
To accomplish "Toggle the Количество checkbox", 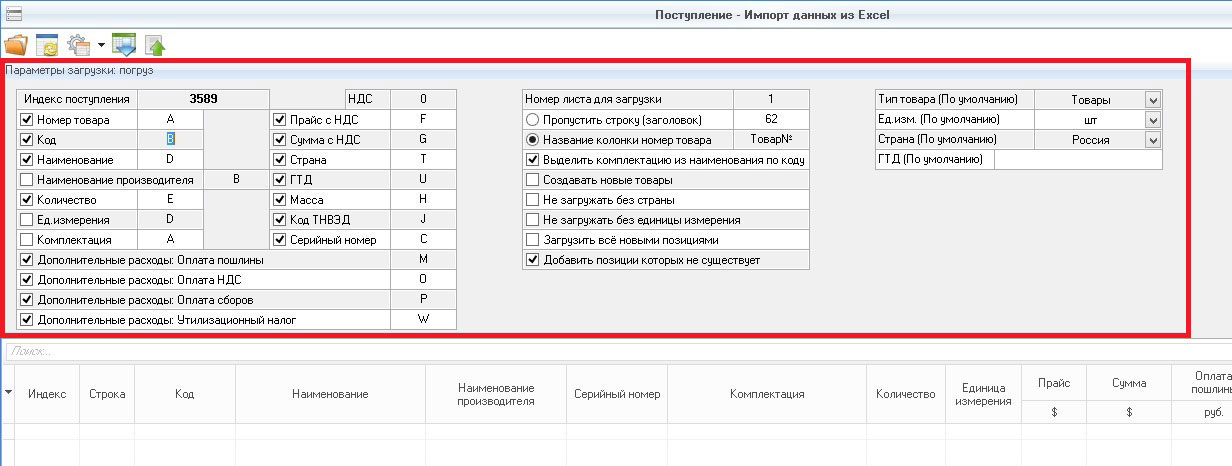I will pos(27,200).
